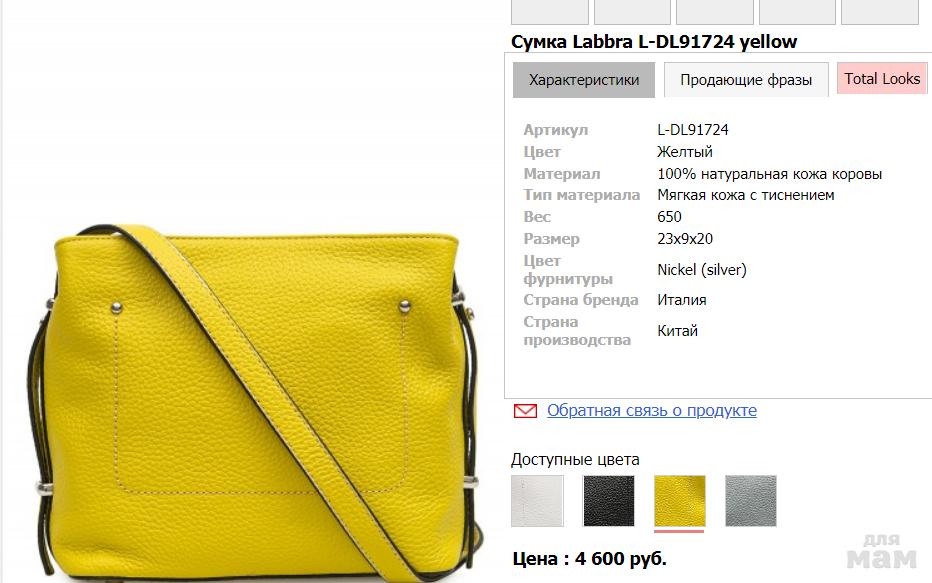The image size is (932, 583).
Task: Choose the yellow color swatch
Action: pos(679,501)
